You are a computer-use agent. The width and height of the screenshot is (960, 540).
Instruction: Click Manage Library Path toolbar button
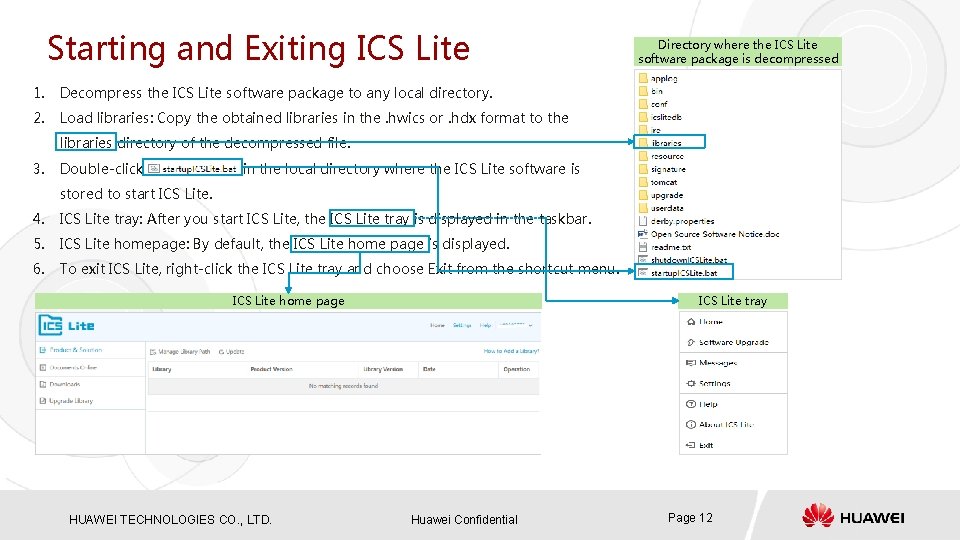[x=180, y=351]
